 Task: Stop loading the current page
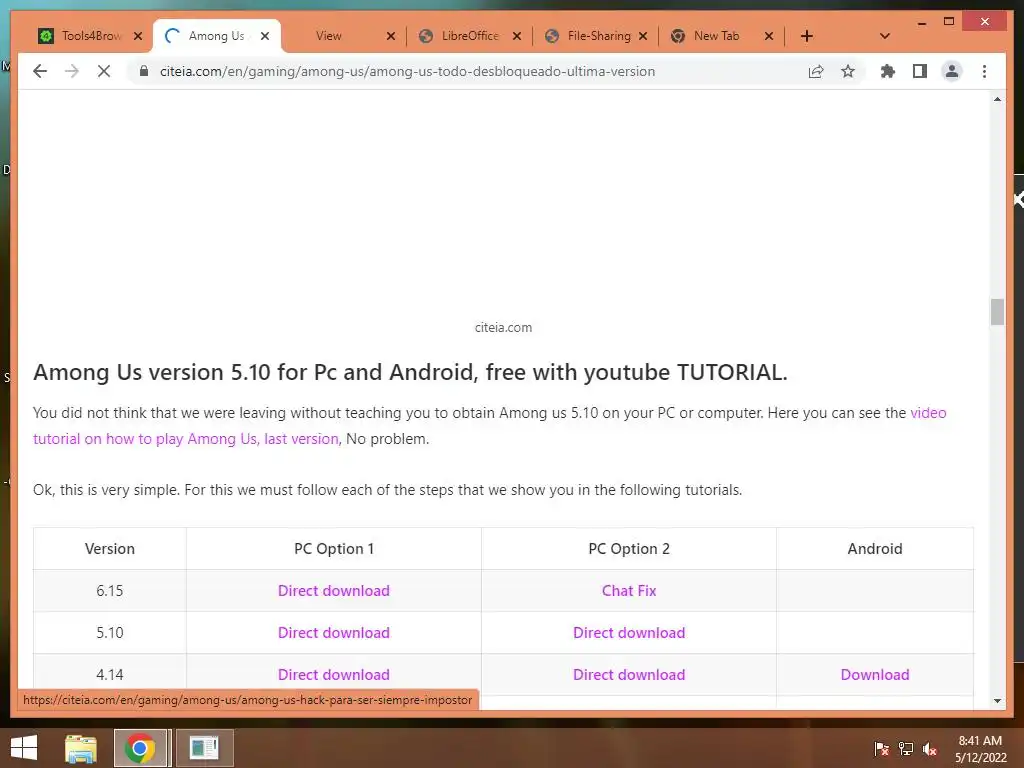pos(104,71)
